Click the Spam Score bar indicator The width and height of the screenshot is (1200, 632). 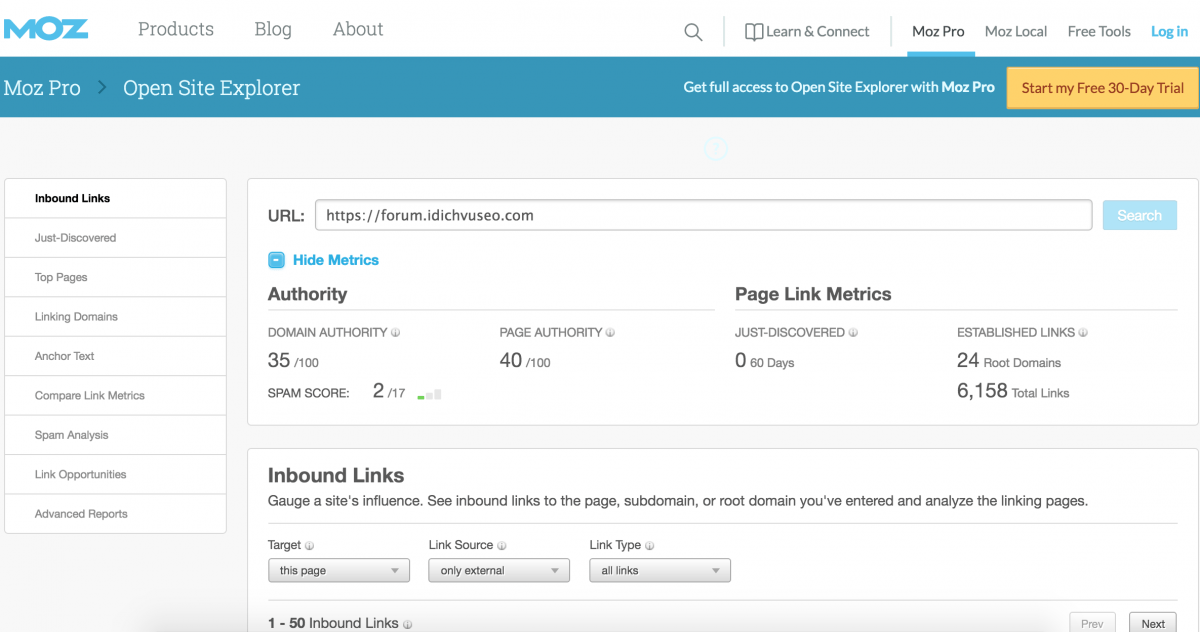[x=429, y=394]
